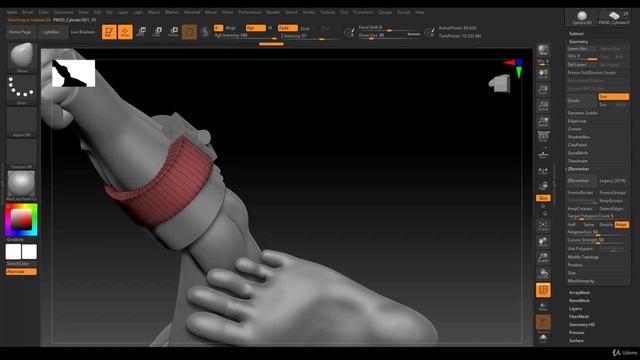
Task: Toggle the Adapt option in ZRemesher
Action: click(621, 225)
